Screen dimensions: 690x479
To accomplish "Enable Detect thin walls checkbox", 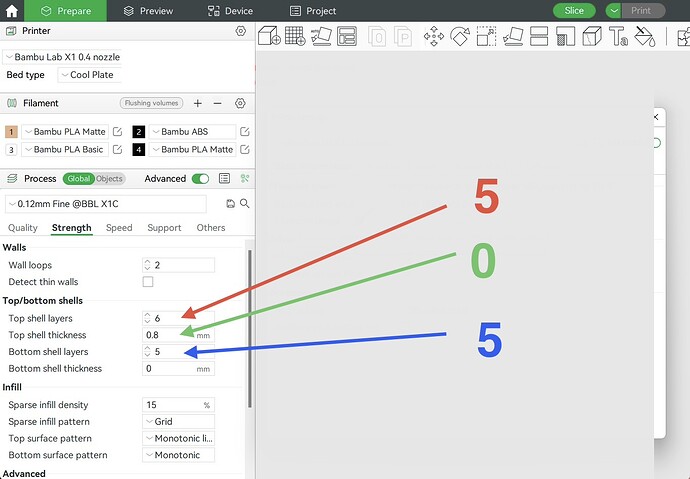I will click(x=148, y=282).
